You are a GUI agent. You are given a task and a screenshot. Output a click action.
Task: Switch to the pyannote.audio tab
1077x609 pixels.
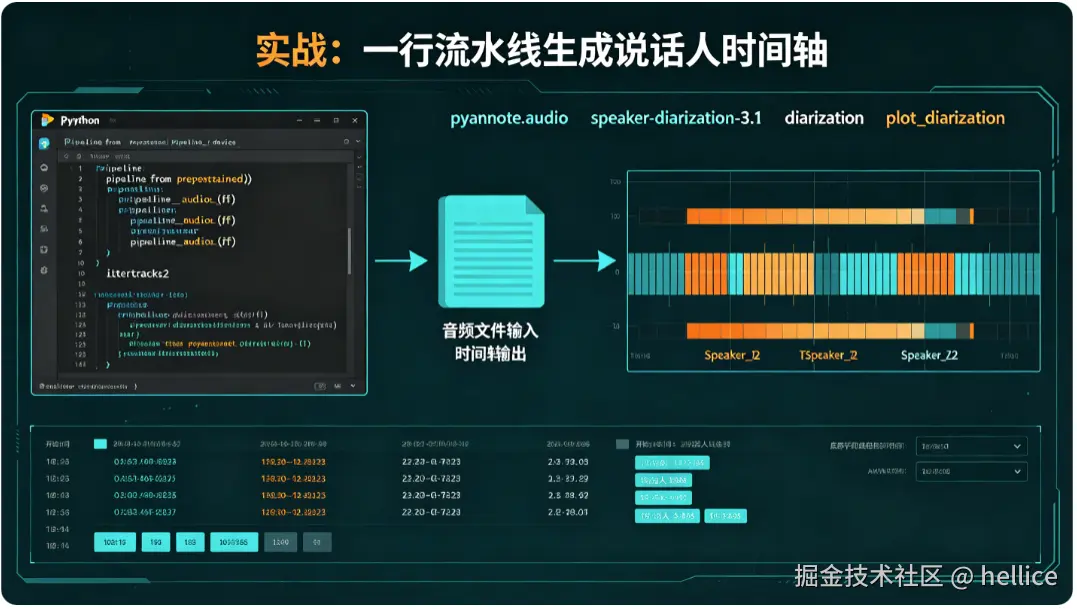coord(509,118)
